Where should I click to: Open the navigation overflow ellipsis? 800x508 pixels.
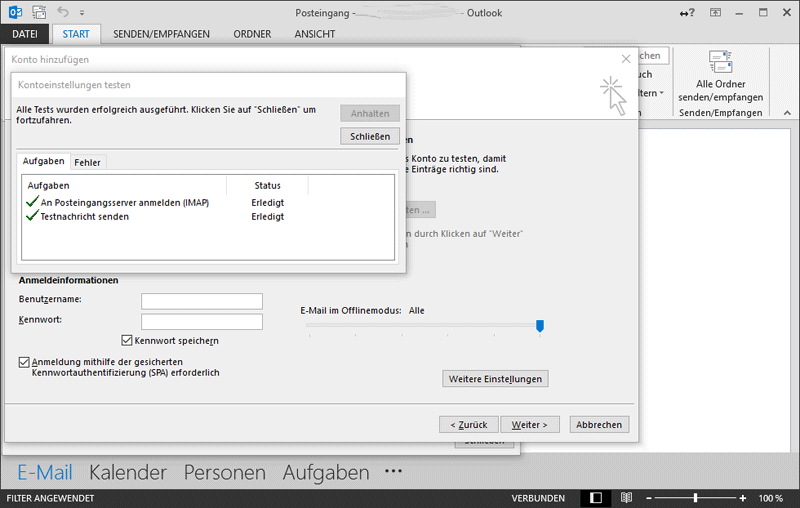click(393, 472)
